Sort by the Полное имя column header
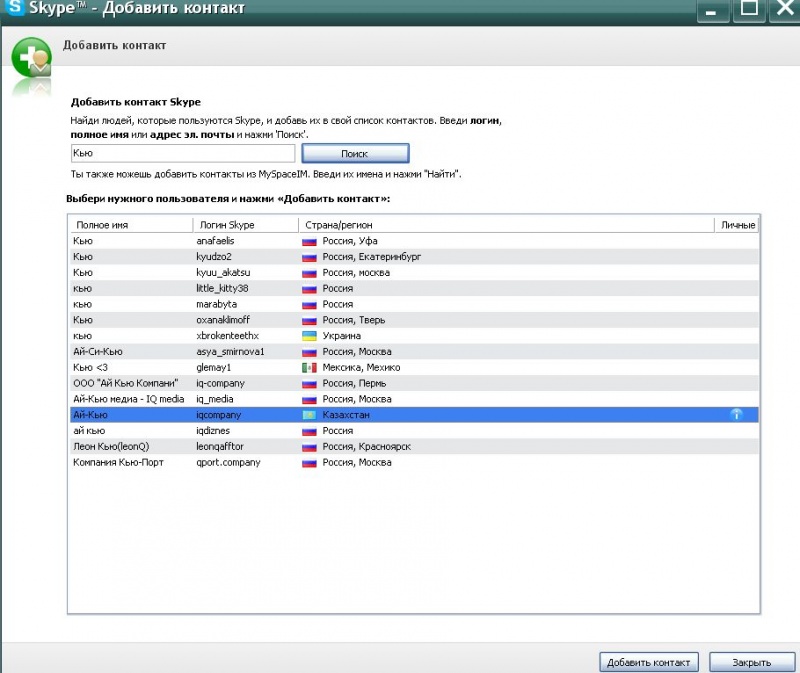Image resolution: width=800 pixels, height=673 pixels. point(129,225)
